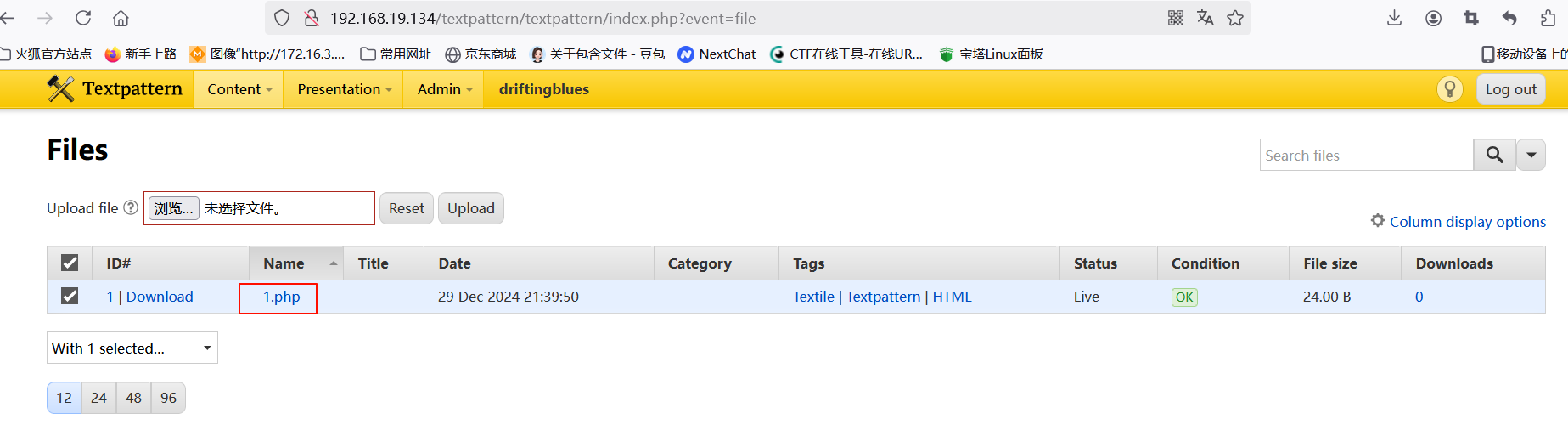Viewport: 1568px width, 436px height.
Task: Sort by ID# column header
Action: click(x=119, y=263)
